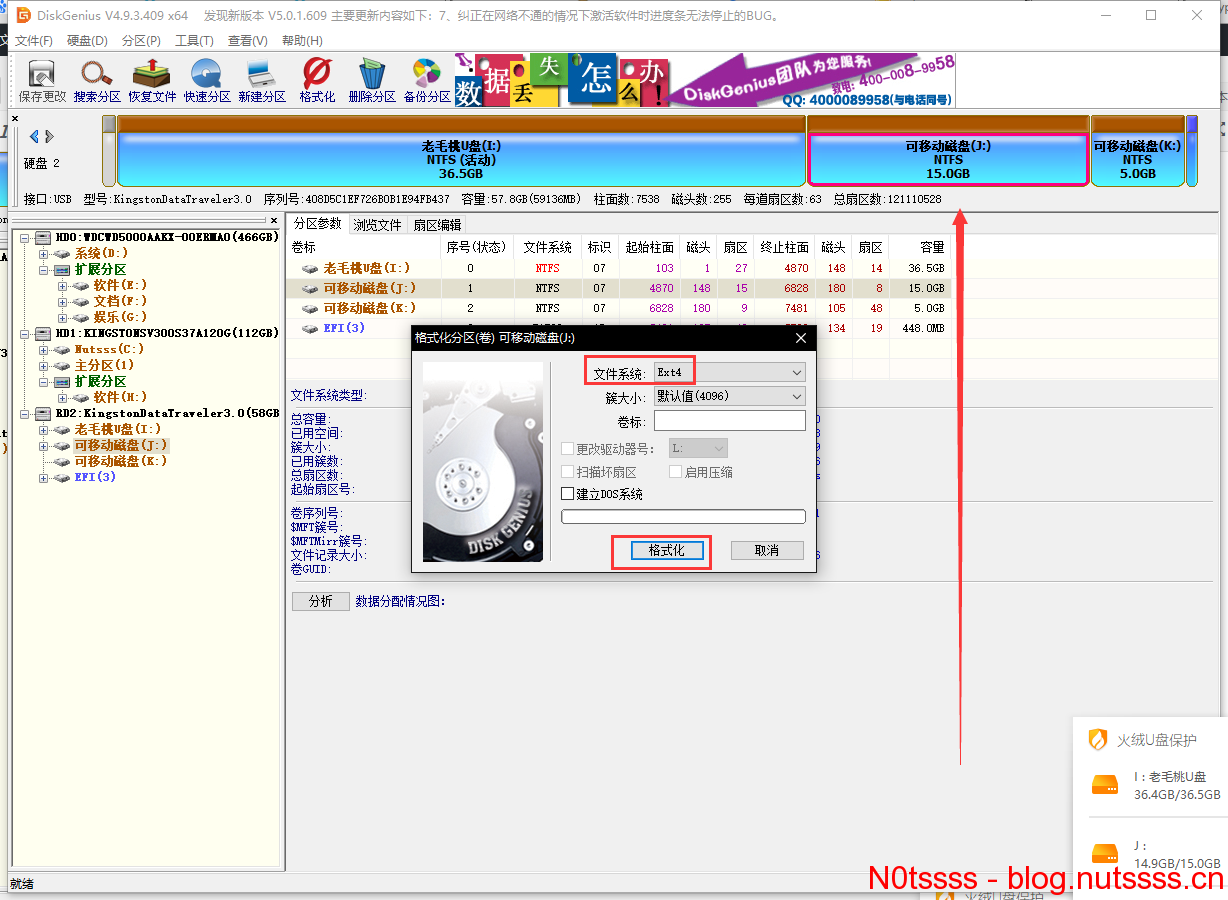Open the 文件系统 Ext4 dropdown

(729, 373)
